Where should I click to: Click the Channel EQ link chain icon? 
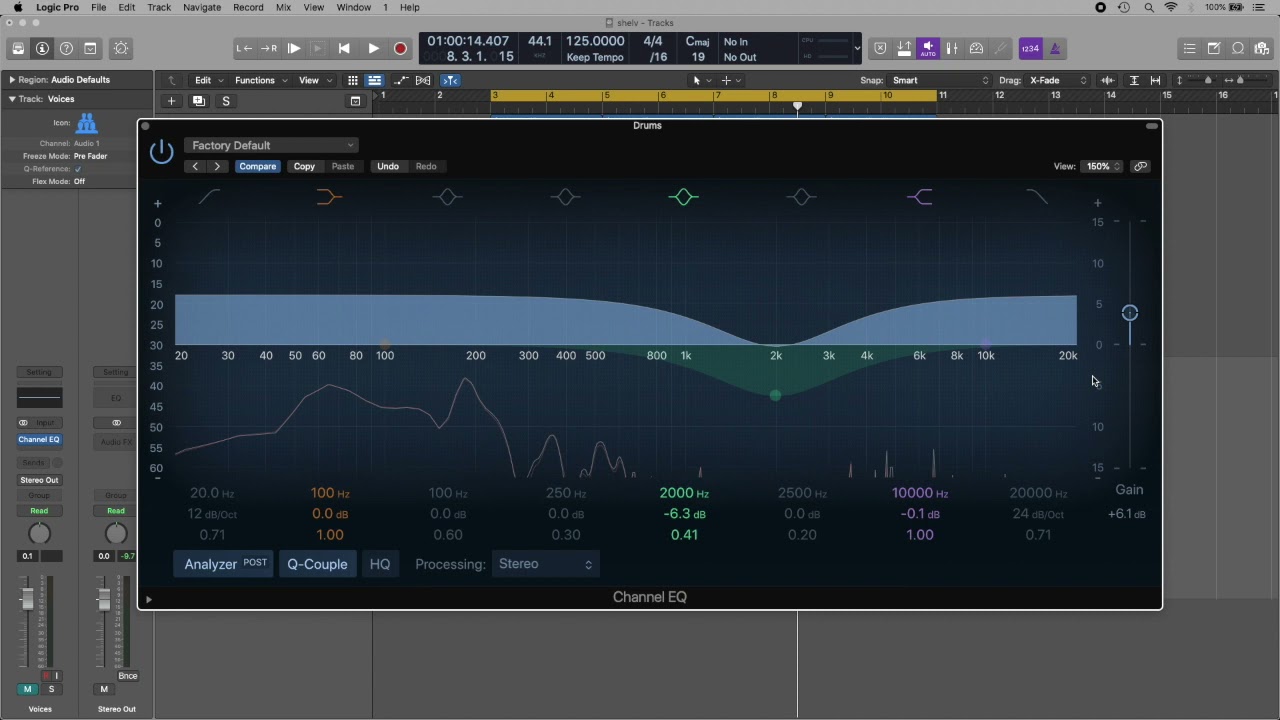pos(1140,166)
